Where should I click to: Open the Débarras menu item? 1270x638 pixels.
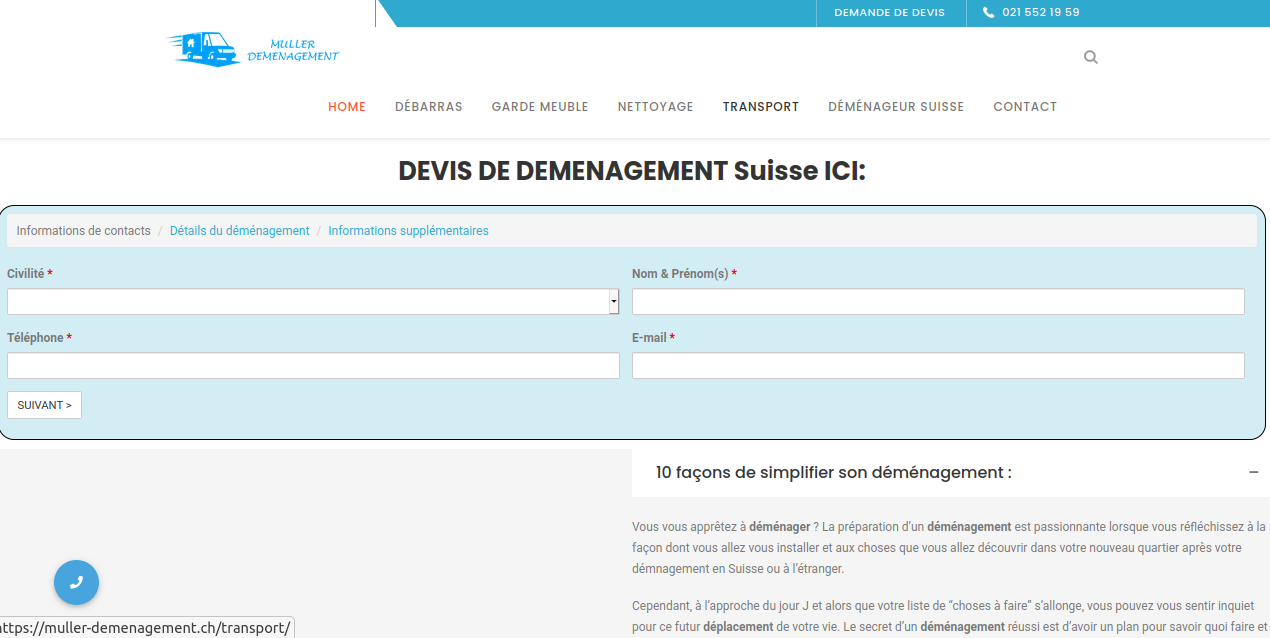(428, 107)
